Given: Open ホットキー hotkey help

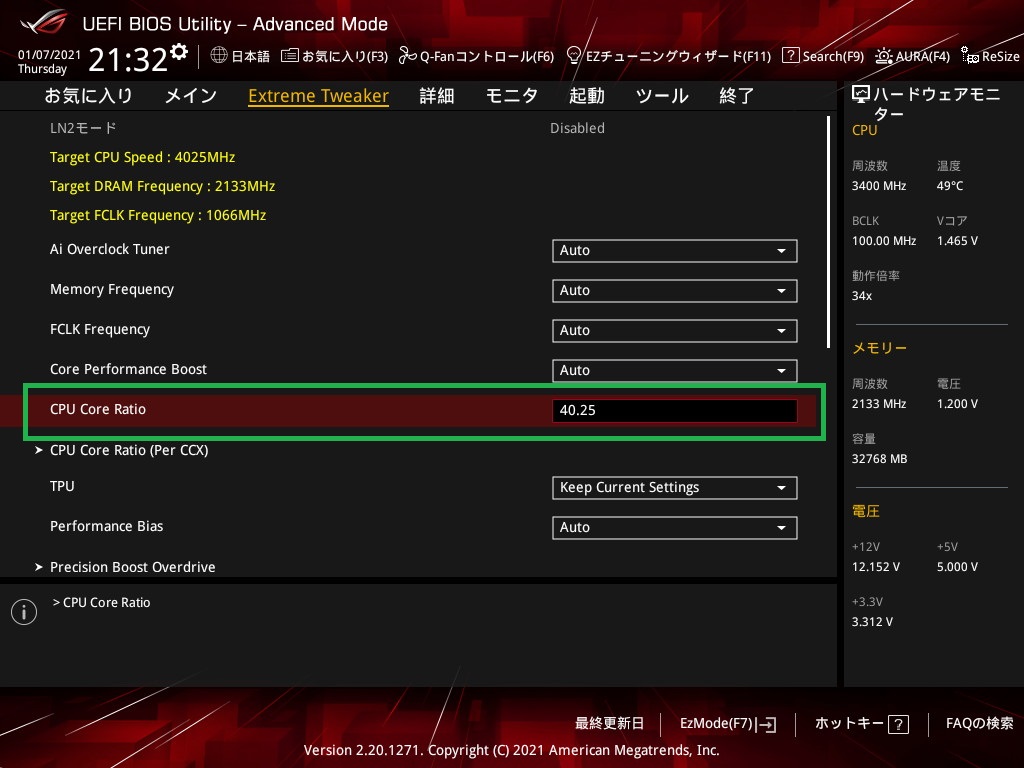Looking at the screenshot, I should pyautogui.click(x=861, y=724).
